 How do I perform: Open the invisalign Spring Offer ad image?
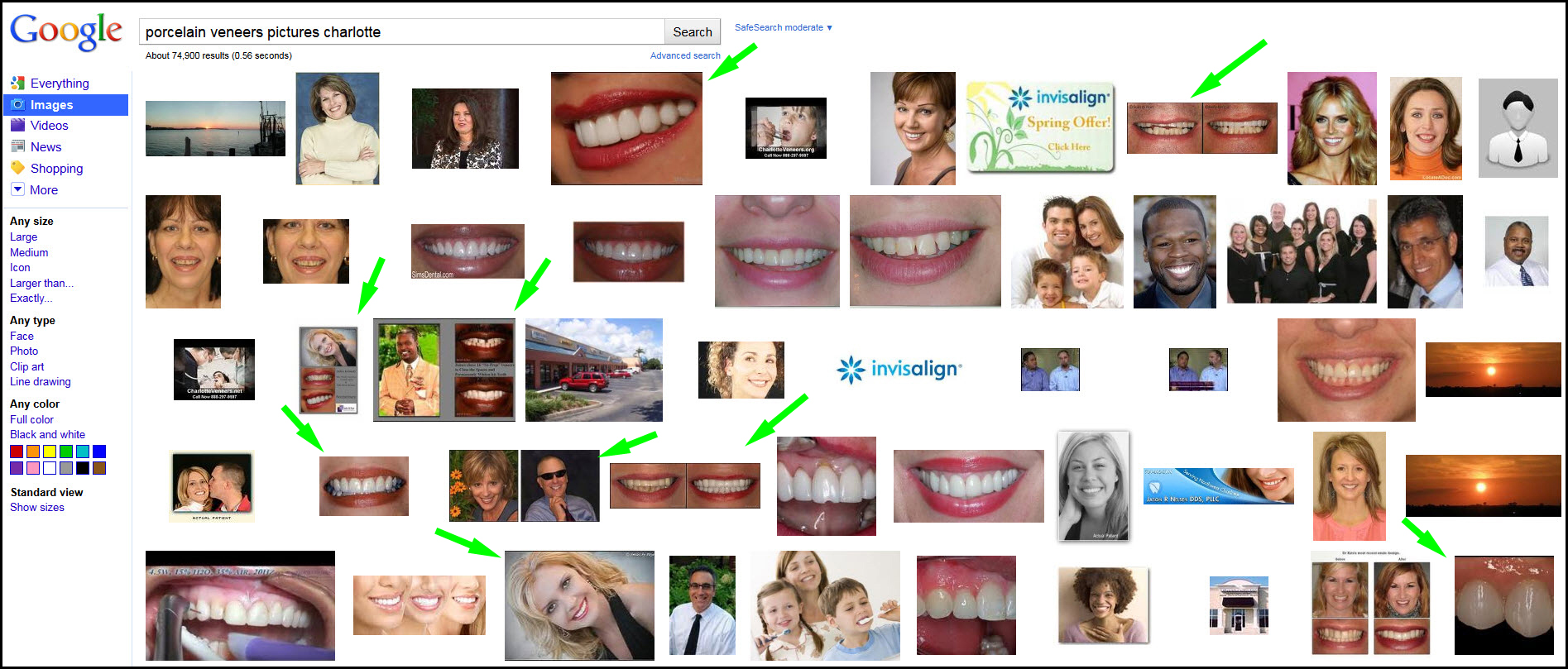coord(1040,127)
